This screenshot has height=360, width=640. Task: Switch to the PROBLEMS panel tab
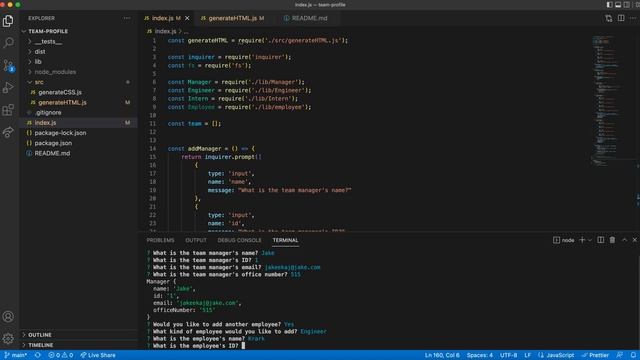coord(160,240)
